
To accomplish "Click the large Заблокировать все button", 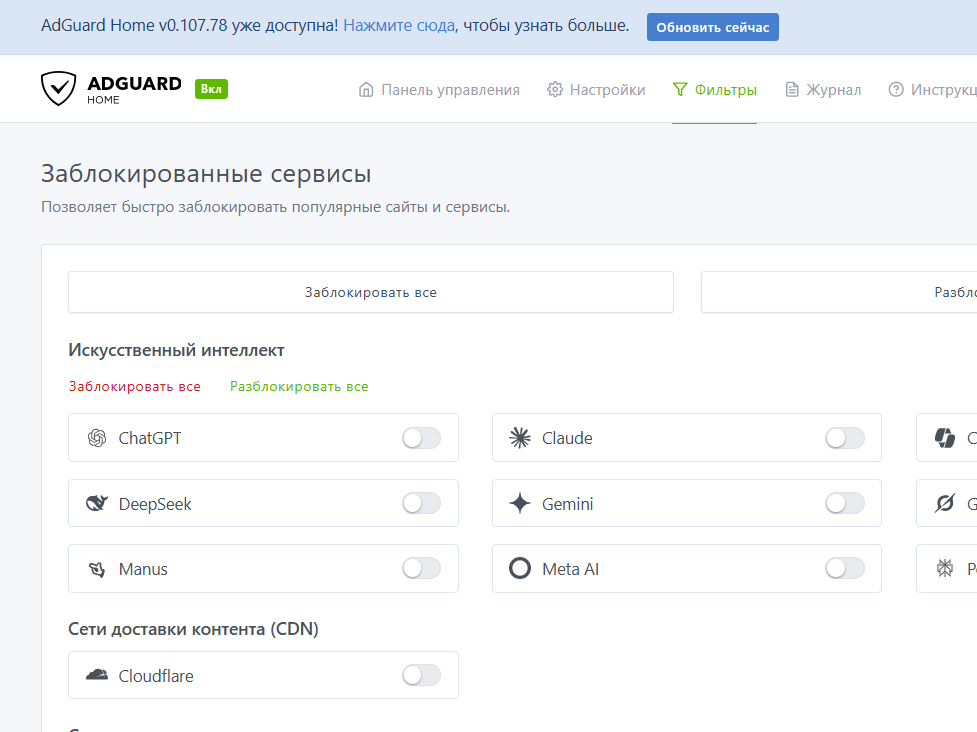I will point(371,292).
